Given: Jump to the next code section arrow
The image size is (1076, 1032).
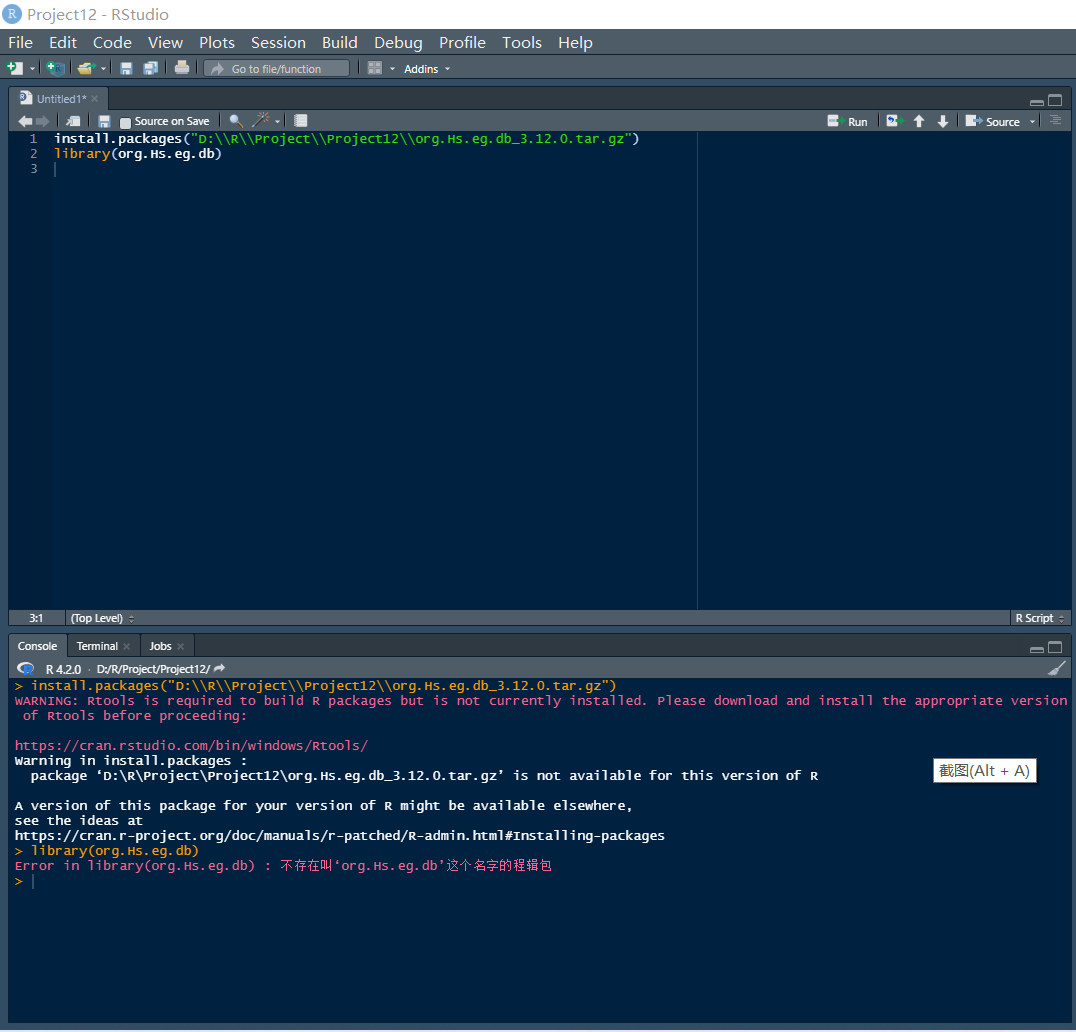Looking at the screenshot, I should click(942, 121).
